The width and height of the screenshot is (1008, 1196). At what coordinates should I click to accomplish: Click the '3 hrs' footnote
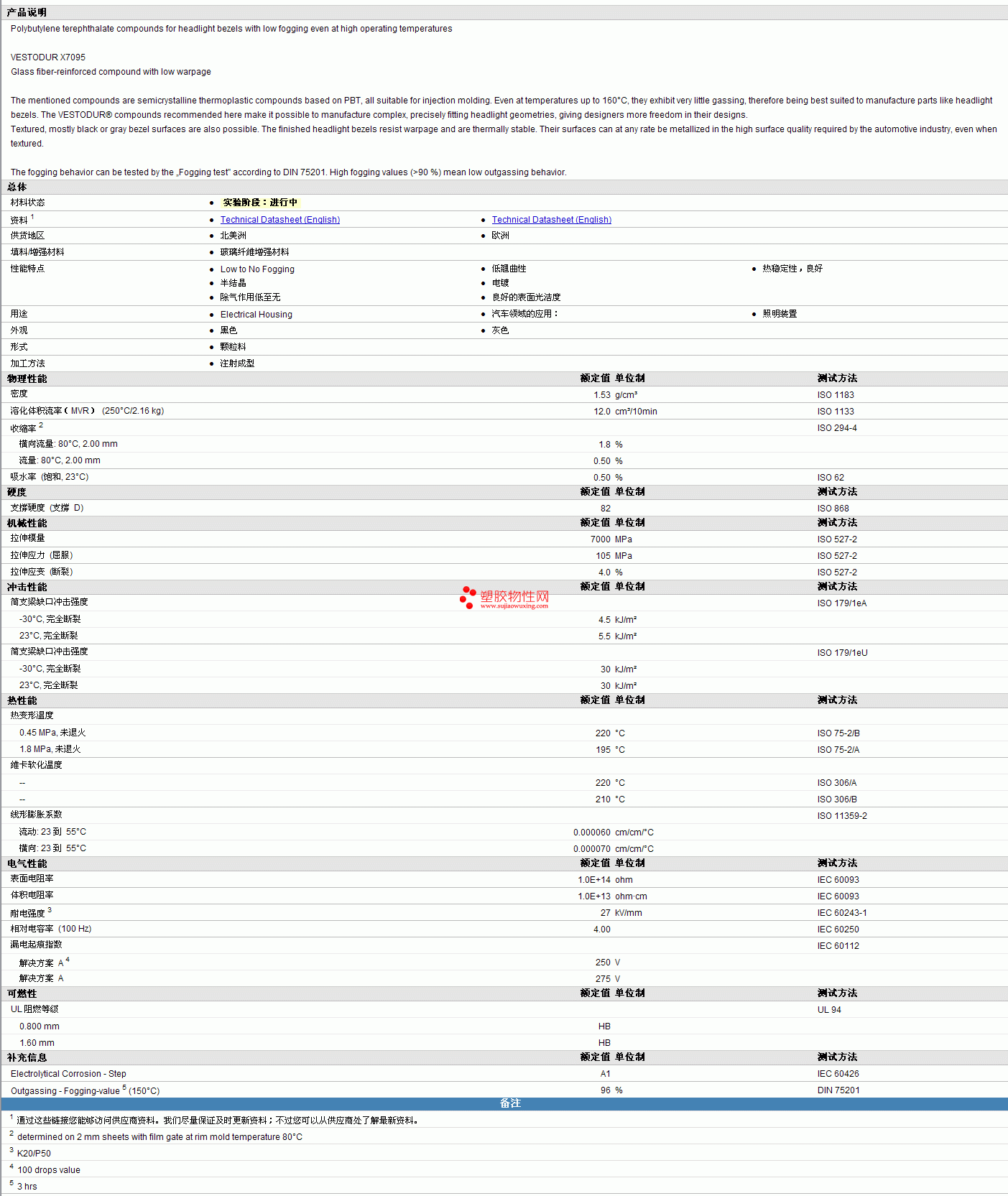27,1187
